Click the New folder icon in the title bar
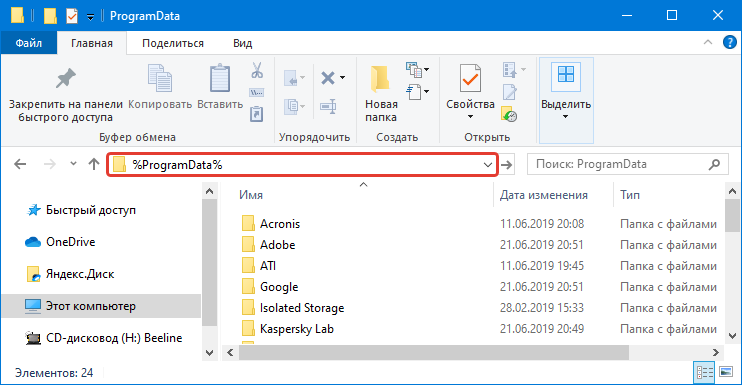This screenshot has width=742, height=385. pos(50,16)
